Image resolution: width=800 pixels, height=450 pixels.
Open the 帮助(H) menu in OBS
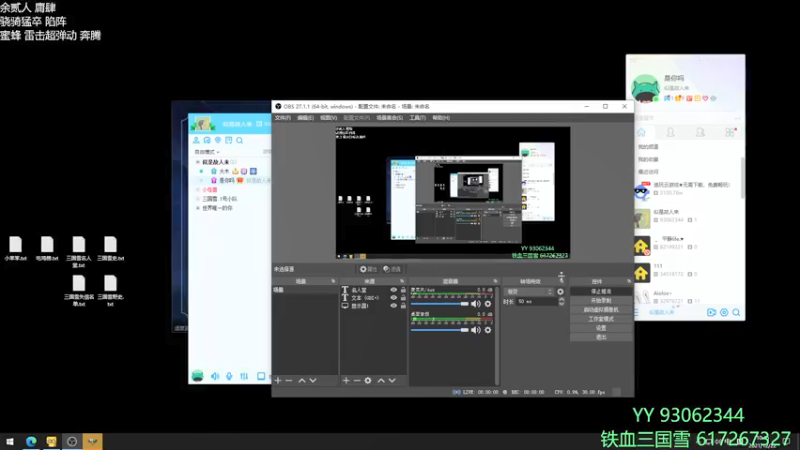point(441,118)
